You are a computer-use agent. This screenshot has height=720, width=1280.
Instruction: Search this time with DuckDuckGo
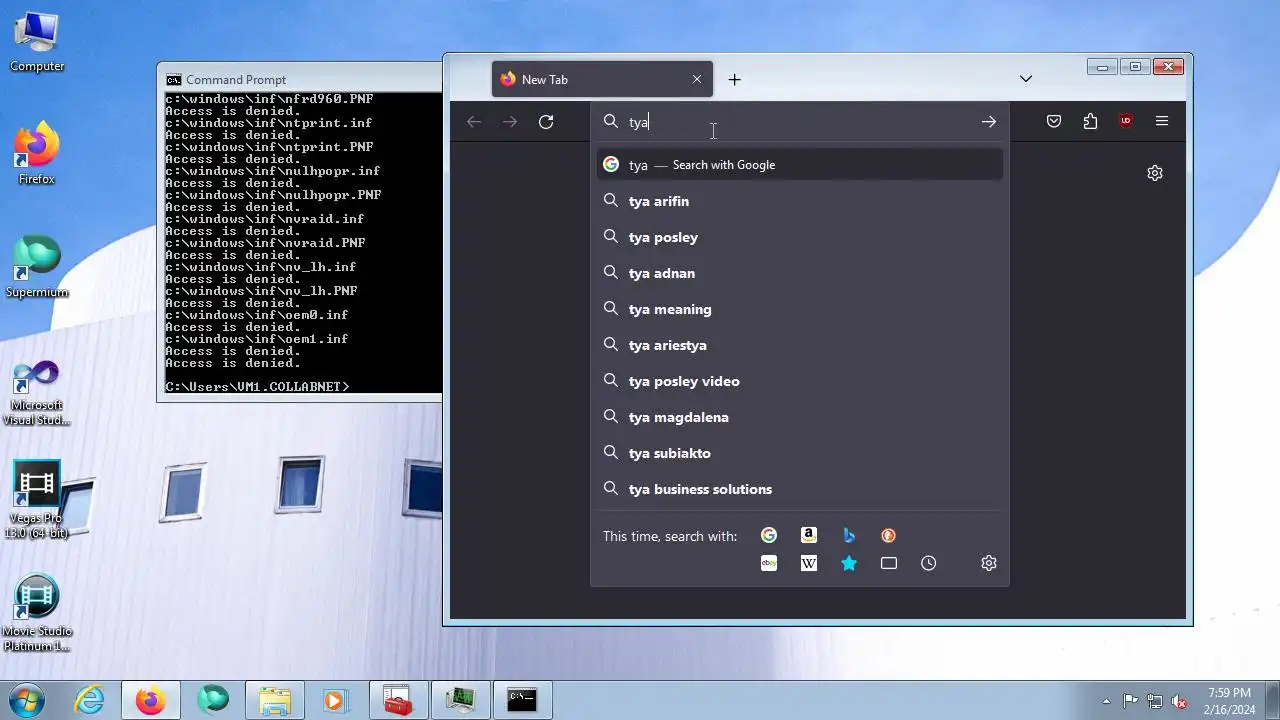pos(889,536)
